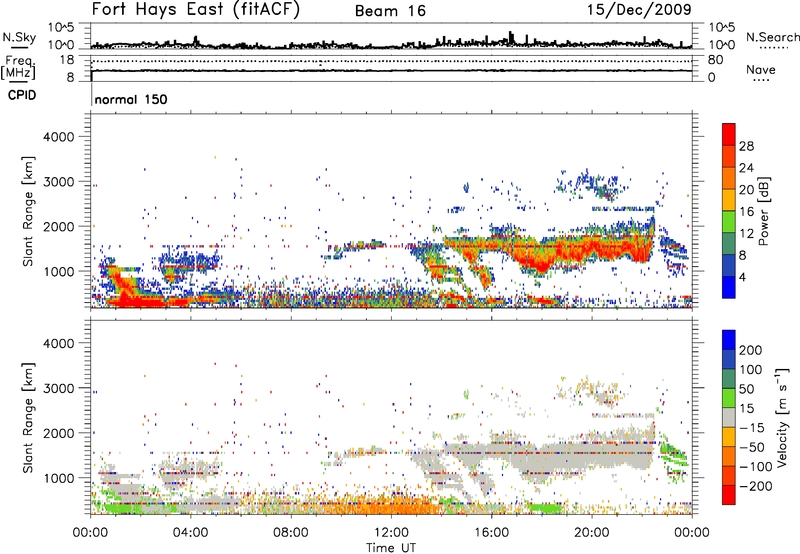Click the "-15" label on Velocity colorbar
Screen dimensions: 800x554
click(752, 427)
